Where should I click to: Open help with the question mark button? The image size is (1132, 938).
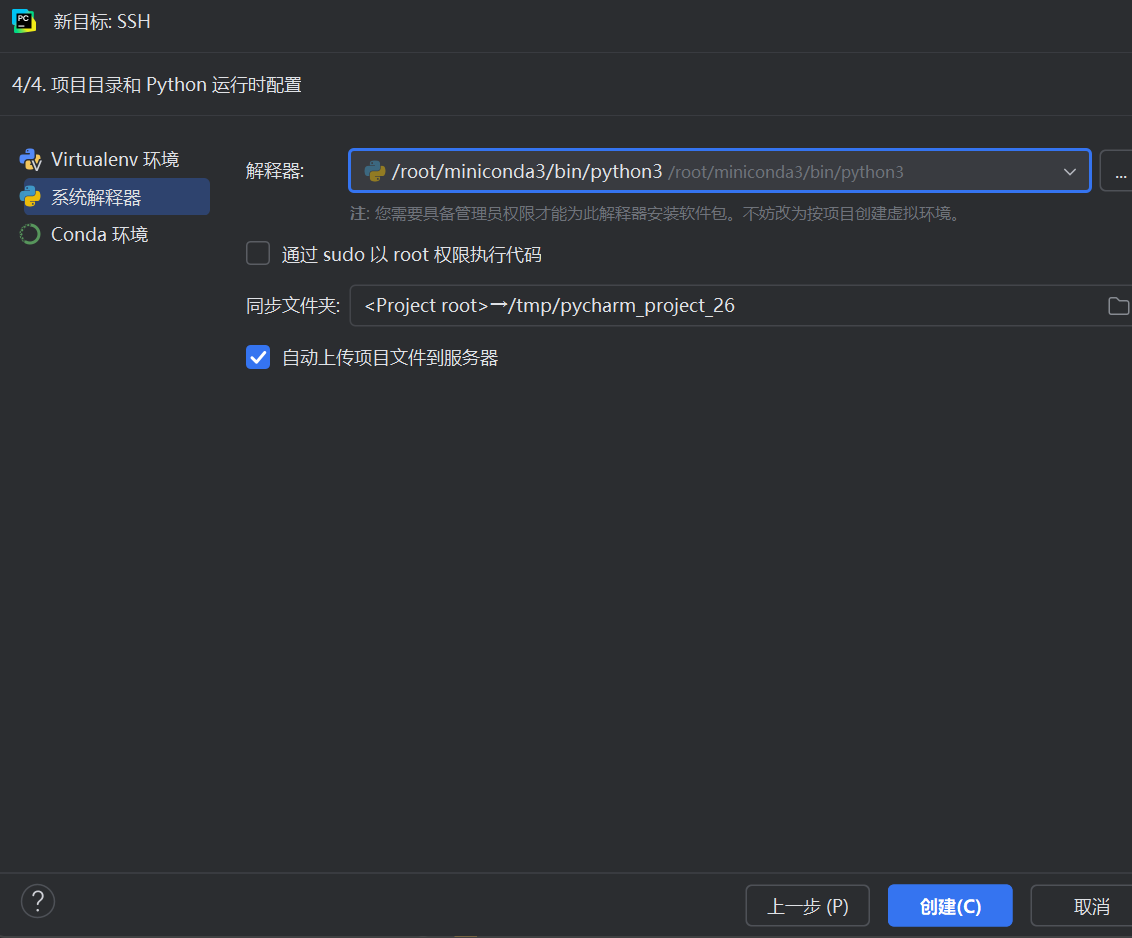pos(38,901)
